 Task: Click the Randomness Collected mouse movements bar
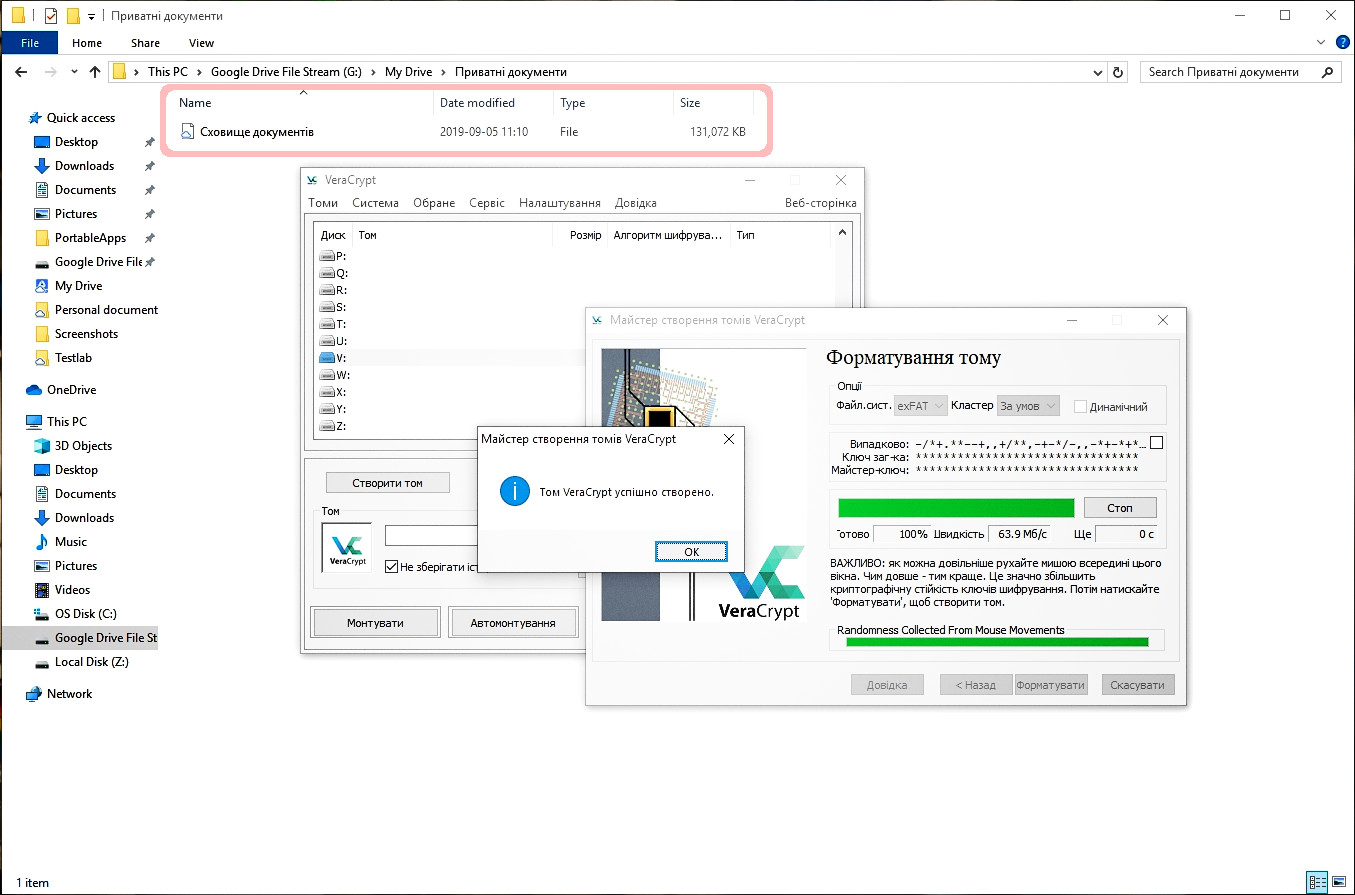pyautogui.click(x=997, y=641)
